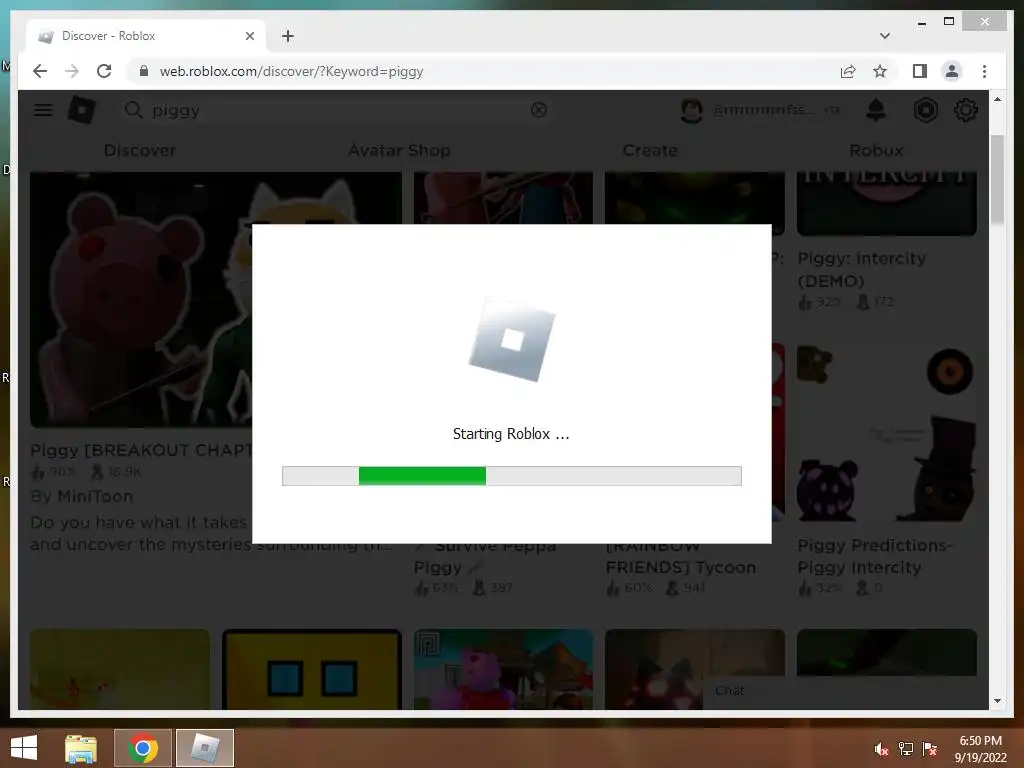Screen dimensions: 1024x768
Task: Open Chrome side panel icon
Action: 920,71
